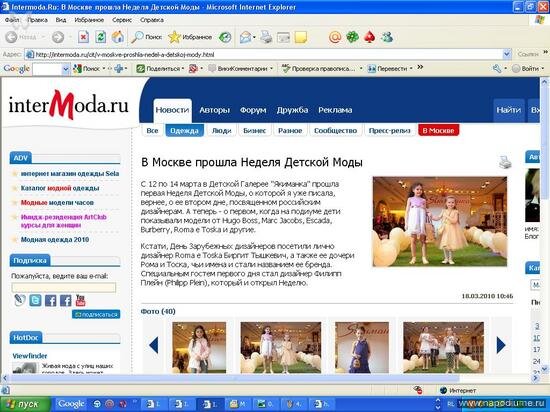Open link интернет магазин одежды Sela
The width and height of the screenshot is (550, 412).
click(x=70, y=174)
